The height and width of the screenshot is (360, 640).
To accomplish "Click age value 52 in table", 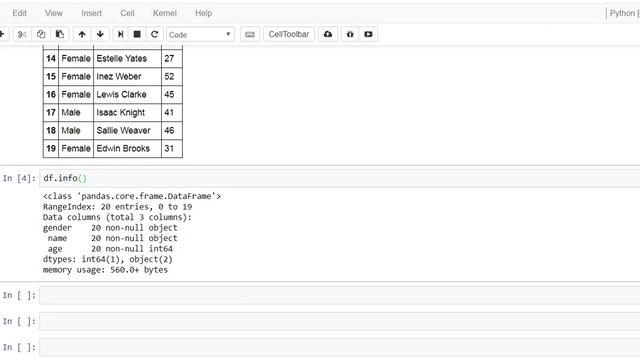I will coord(172,76).
